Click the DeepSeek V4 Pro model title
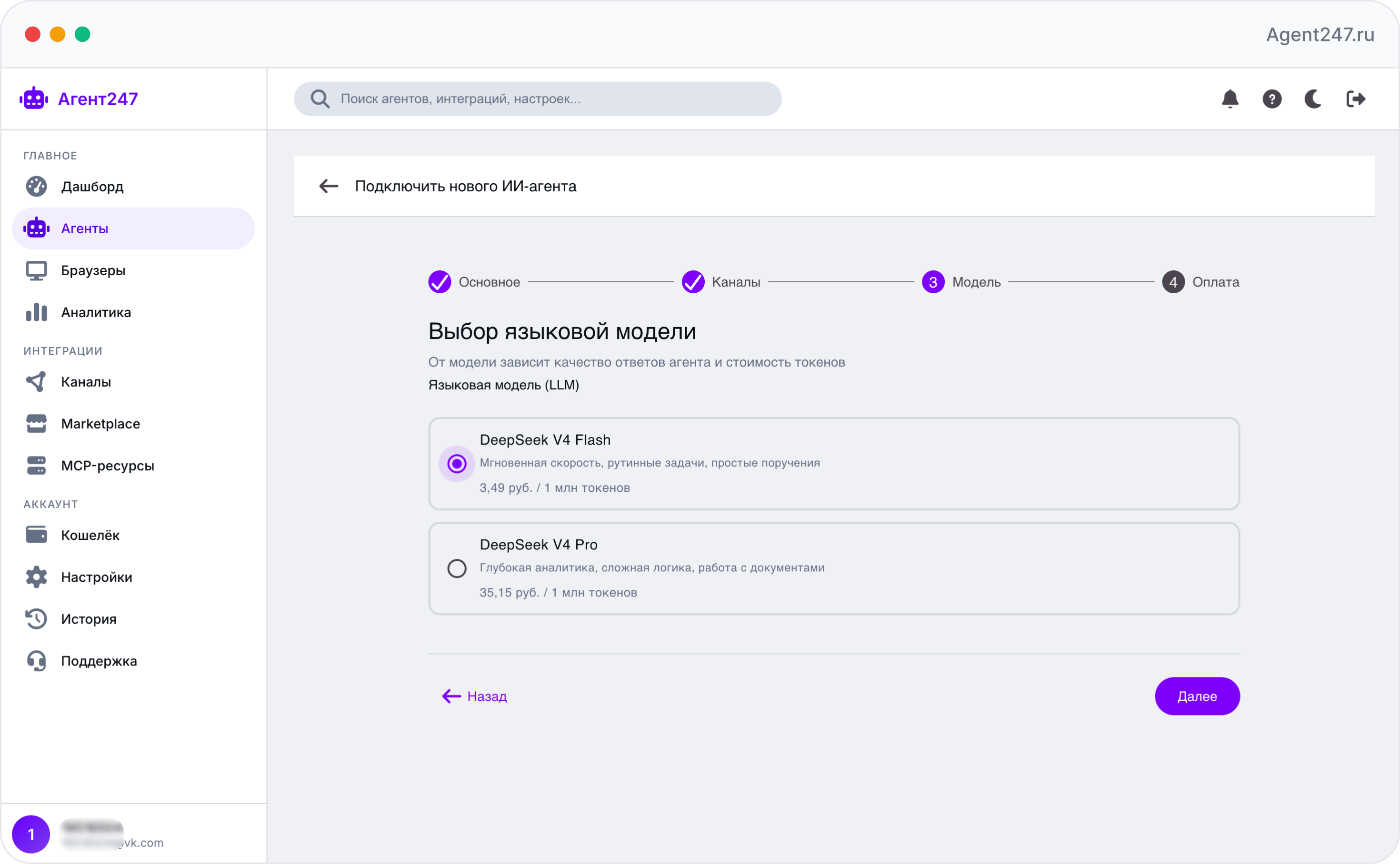 pyautogui.click(x=538, y=545)
